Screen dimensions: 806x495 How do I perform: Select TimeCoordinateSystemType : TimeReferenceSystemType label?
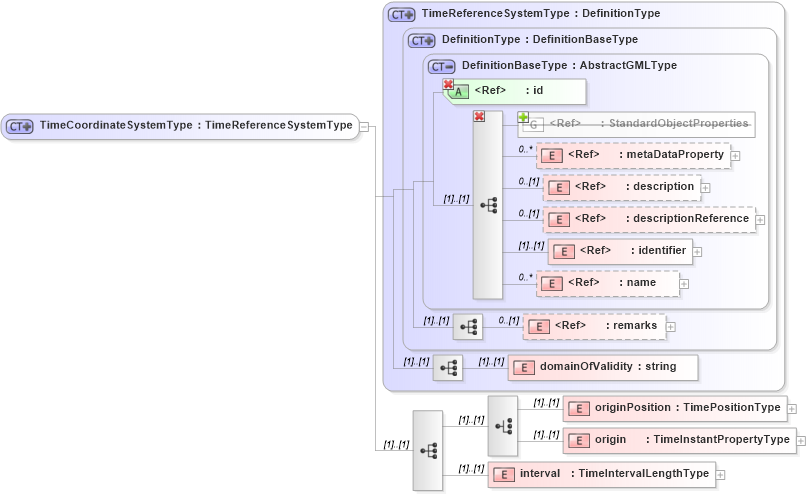(x=196, y=125)
